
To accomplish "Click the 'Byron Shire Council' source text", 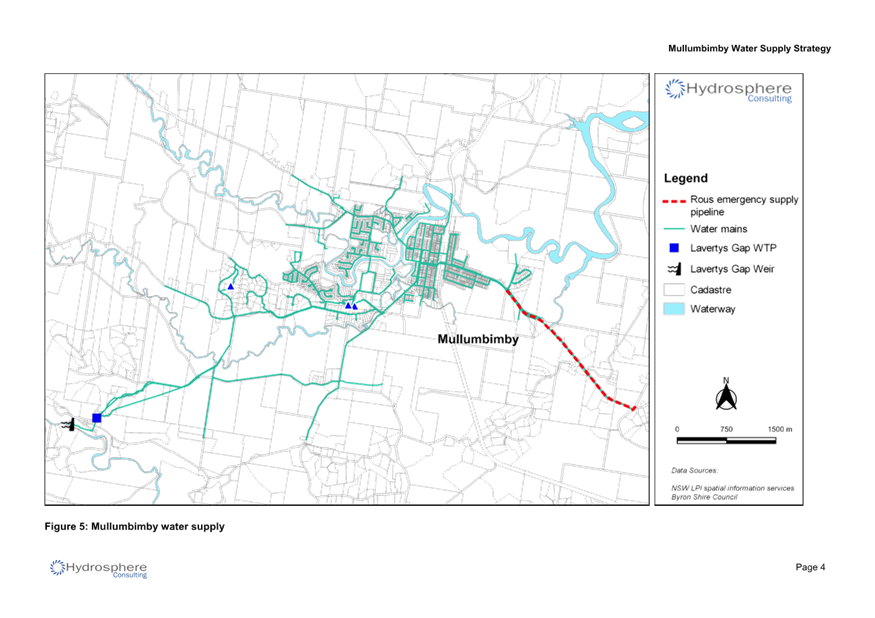I will point(704,497).
